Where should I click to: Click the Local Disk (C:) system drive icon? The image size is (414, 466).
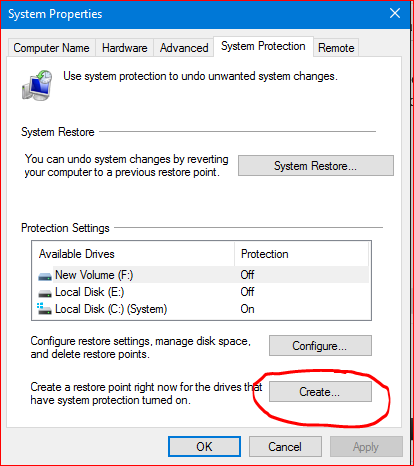tap(44, 309)
